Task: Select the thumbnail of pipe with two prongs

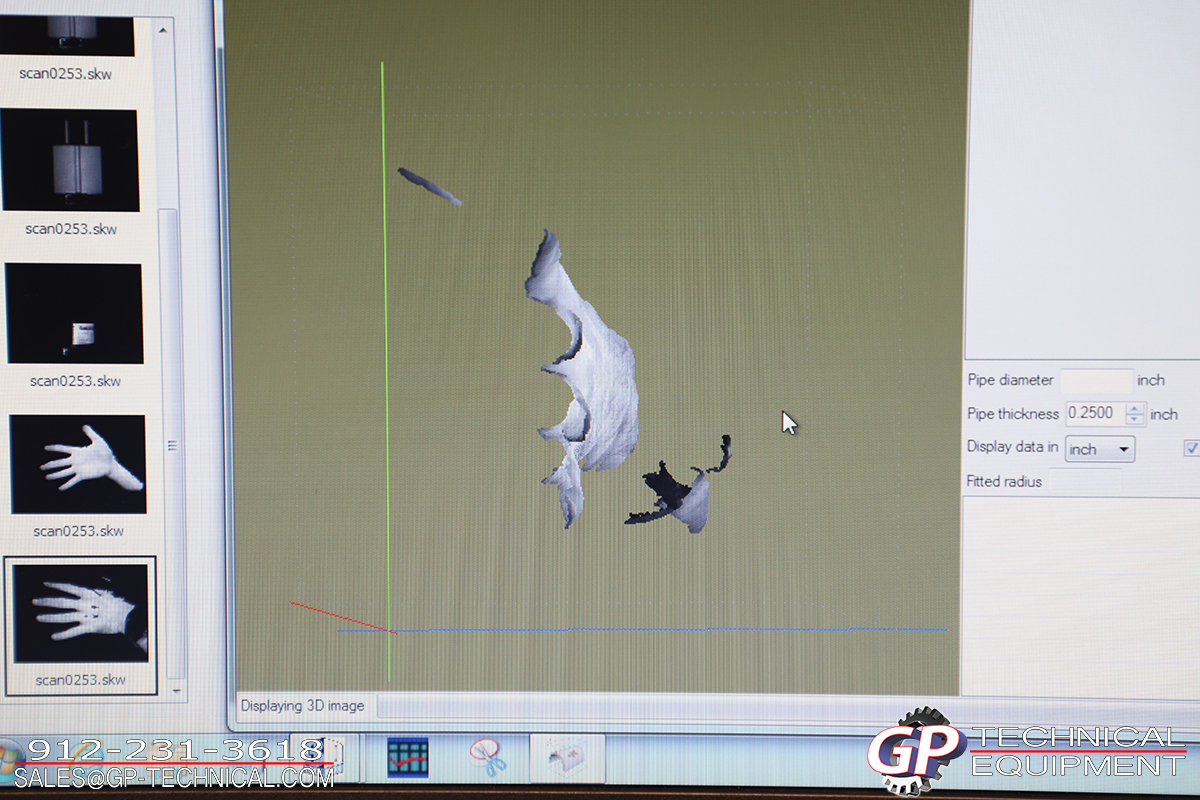Action: (70, 160)
